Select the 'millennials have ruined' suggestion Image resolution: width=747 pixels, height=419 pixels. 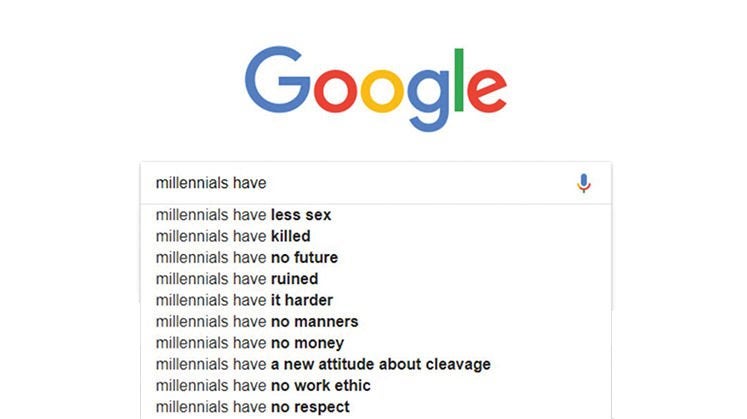tap(237, 279)
